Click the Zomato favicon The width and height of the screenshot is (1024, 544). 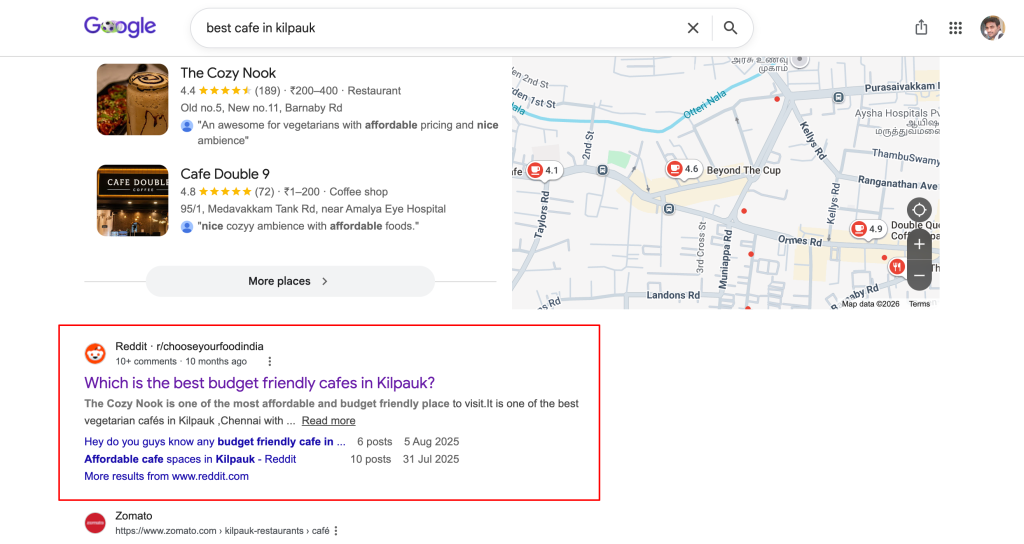click(95, 522)
